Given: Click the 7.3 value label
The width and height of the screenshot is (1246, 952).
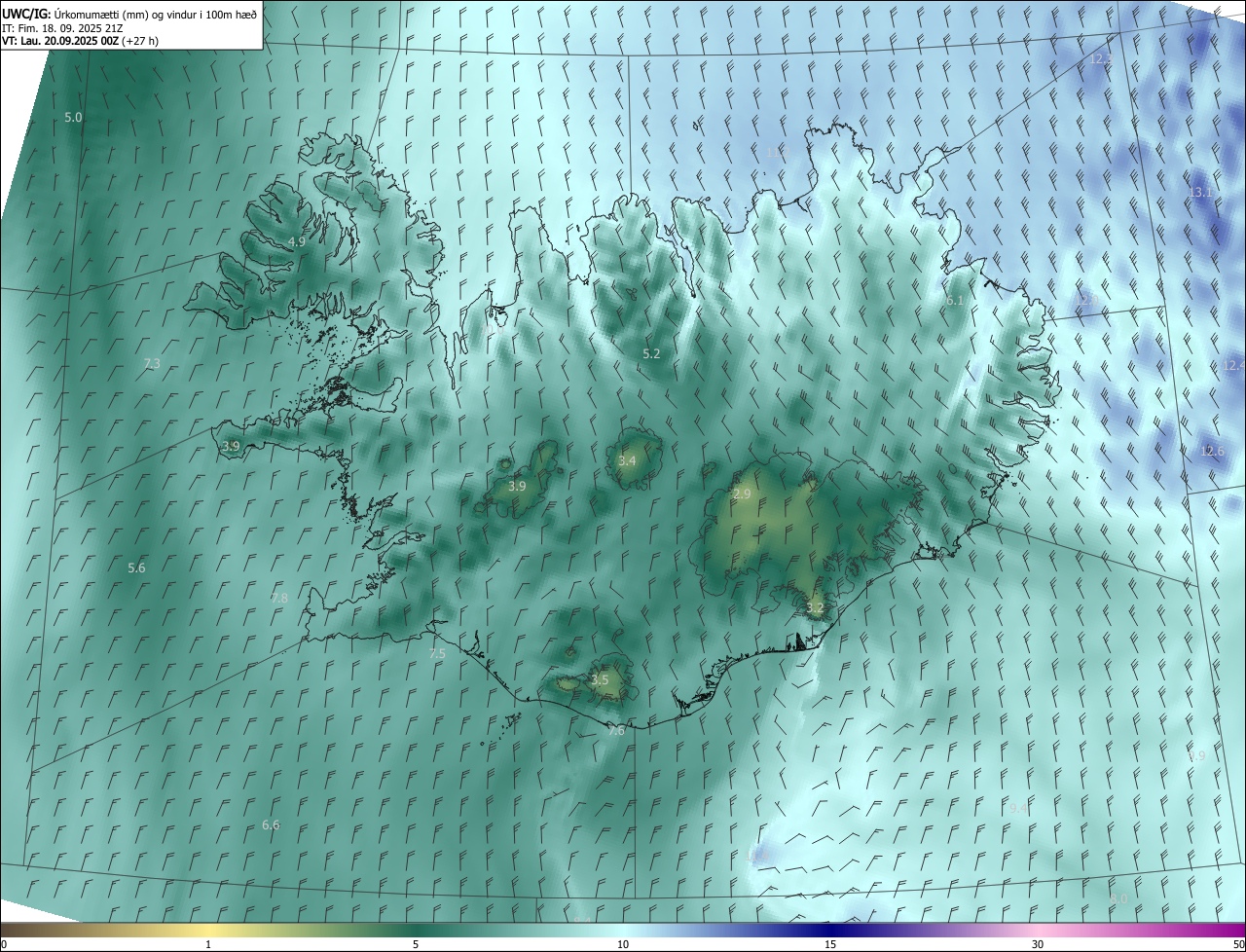Looking at the screenshot, I should click(152, 364).
